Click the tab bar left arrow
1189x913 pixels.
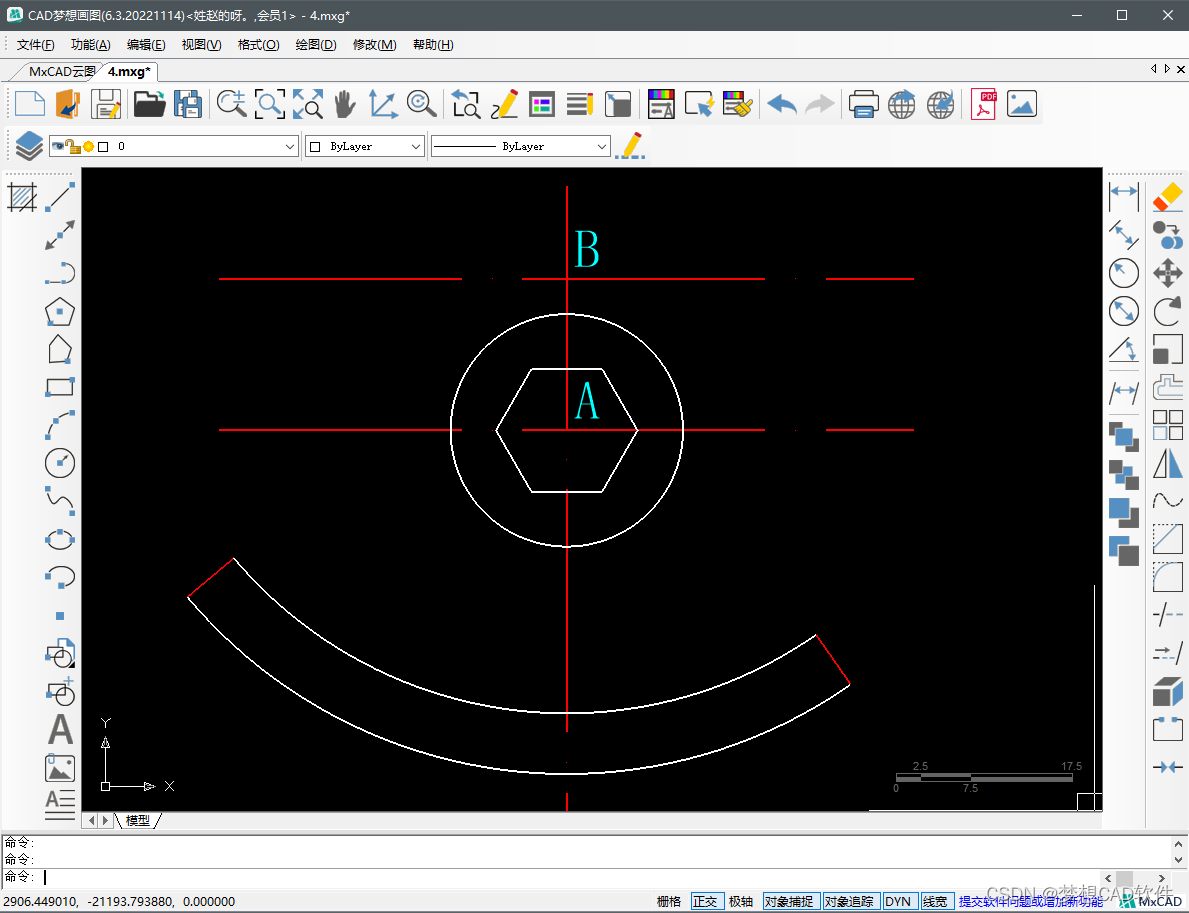(1154, 69)
